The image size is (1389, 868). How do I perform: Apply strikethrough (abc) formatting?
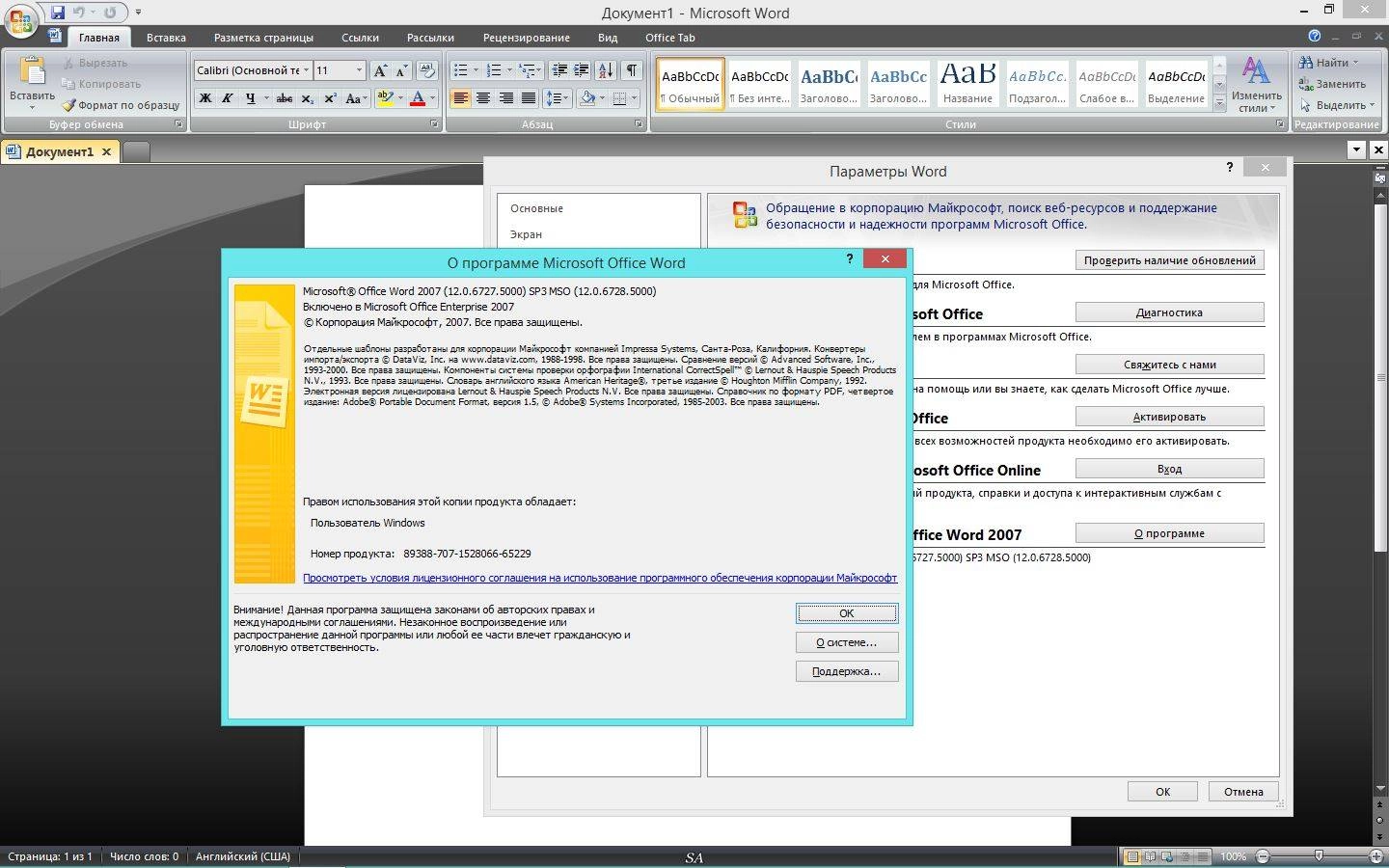pos(284,98)
